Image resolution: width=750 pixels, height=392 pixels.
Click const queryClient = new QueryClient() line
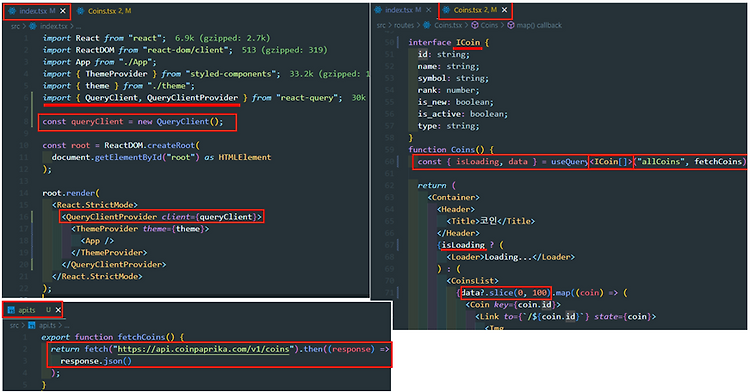(133, 122)
